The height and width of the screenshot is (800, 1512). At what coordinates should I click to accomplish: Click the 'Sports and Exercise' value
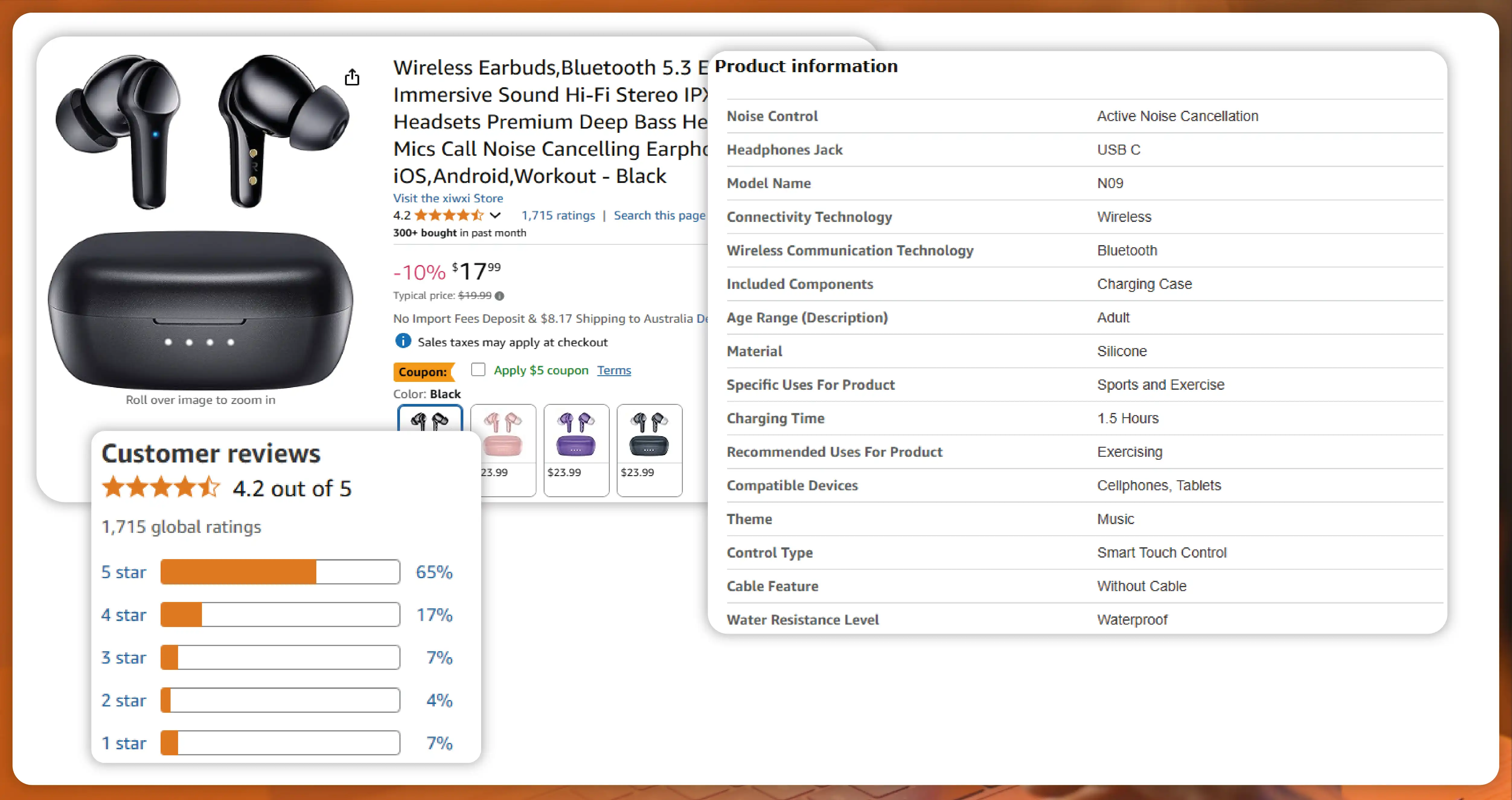1160,385
